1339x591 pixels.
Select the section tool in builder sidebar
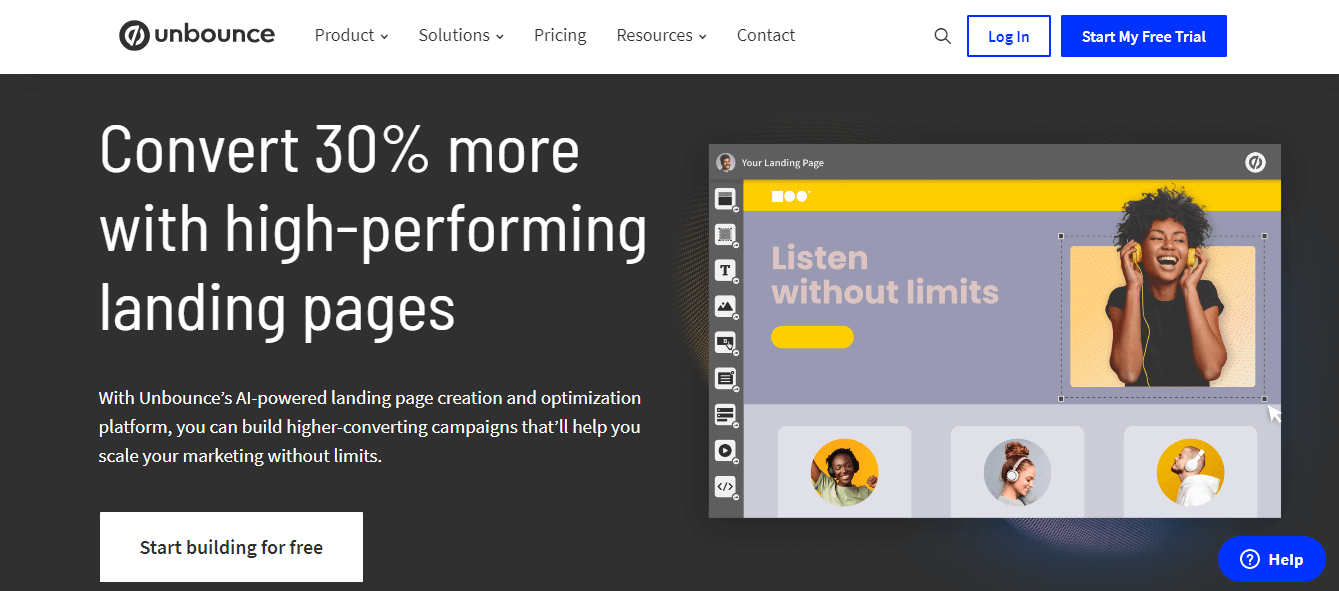[x=725, y=199]
